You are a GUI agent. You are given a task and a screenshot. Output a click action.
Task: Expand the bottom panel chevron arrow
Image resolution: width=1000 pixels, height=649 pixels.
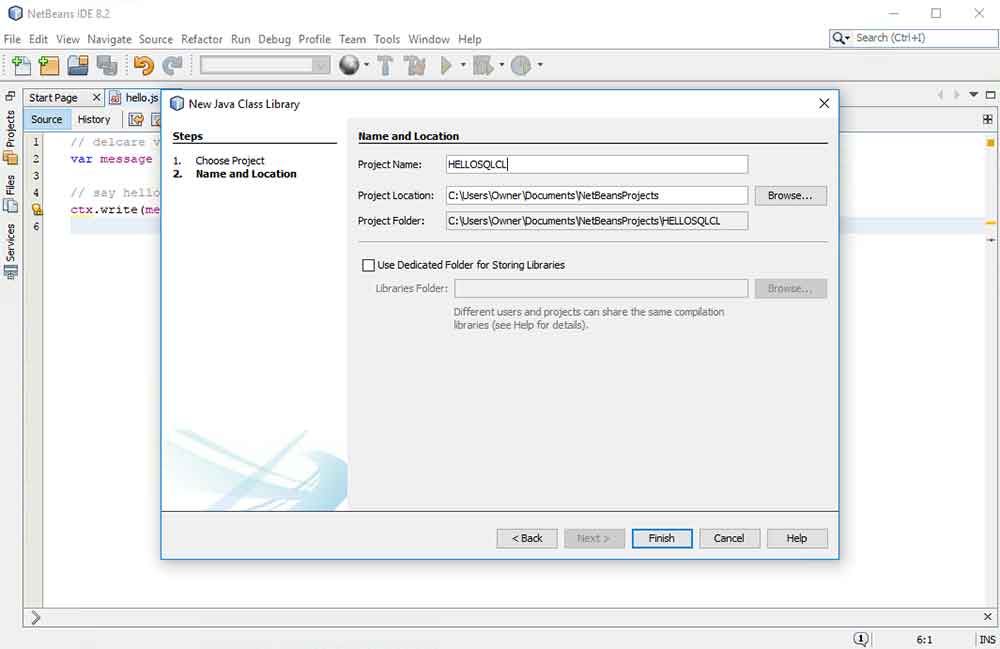pyautogui.click(x=36, y=617)
